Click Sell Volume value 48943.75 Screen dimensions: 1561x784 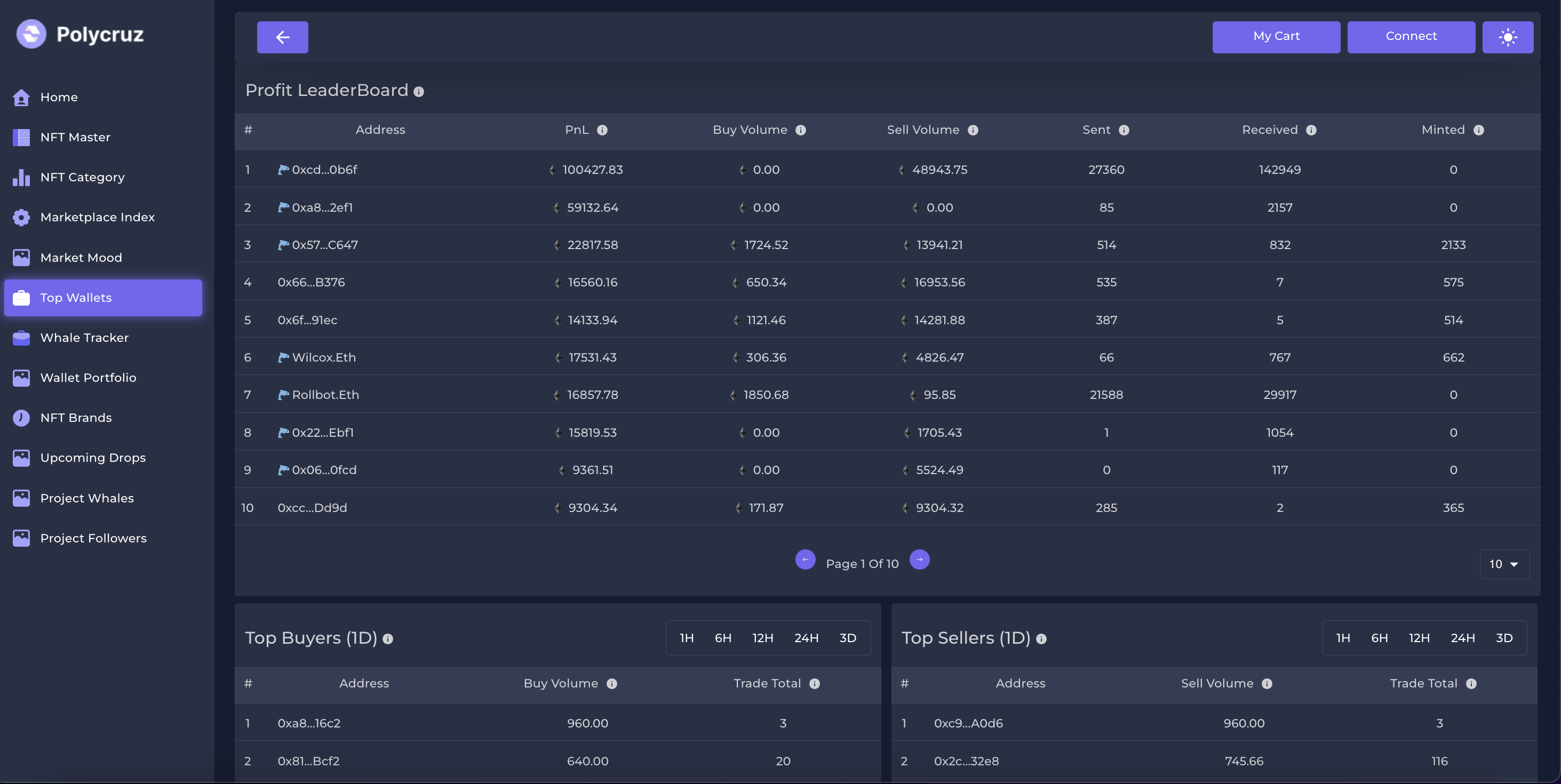pyautogui.click(x=940, y=170)
